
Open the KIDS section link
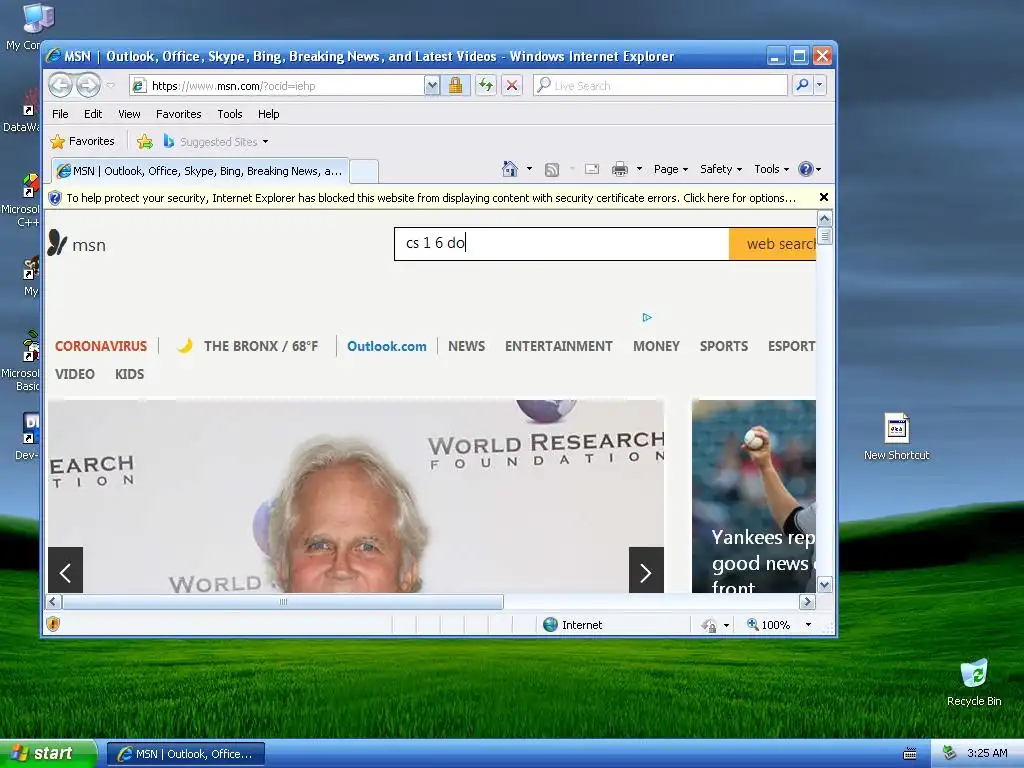[x=129, y=374]
